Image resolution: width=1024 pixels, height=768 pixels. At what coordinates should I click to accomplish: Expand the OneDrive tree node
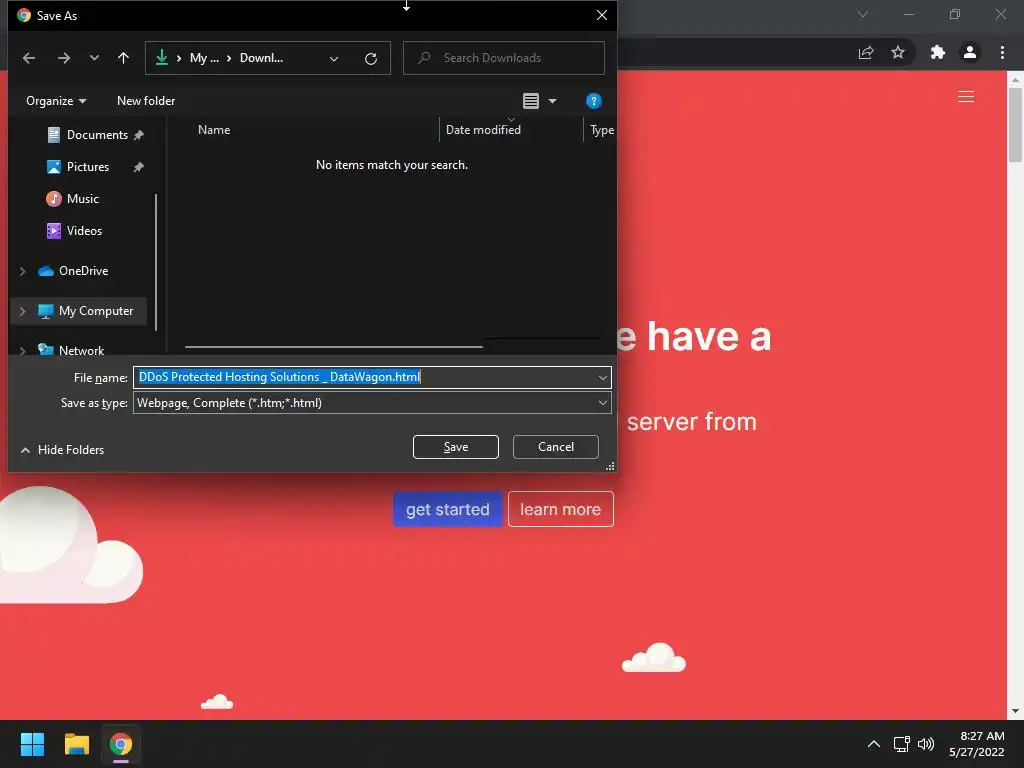23,271
